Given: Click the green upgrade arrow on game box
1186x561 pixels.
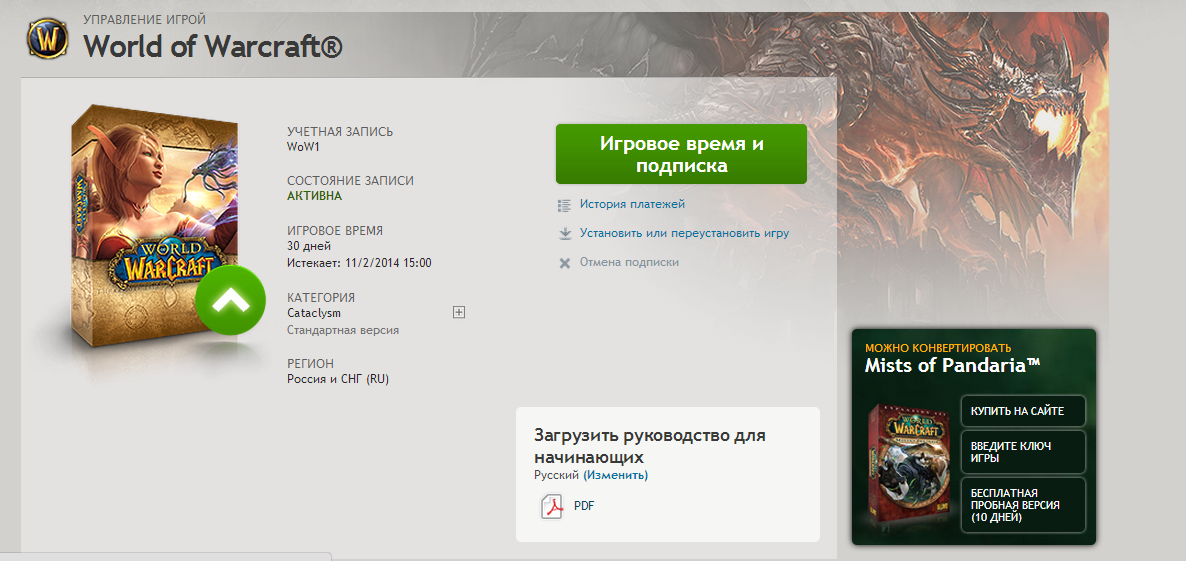Looking at the screenshot, I should click(231, 299).
